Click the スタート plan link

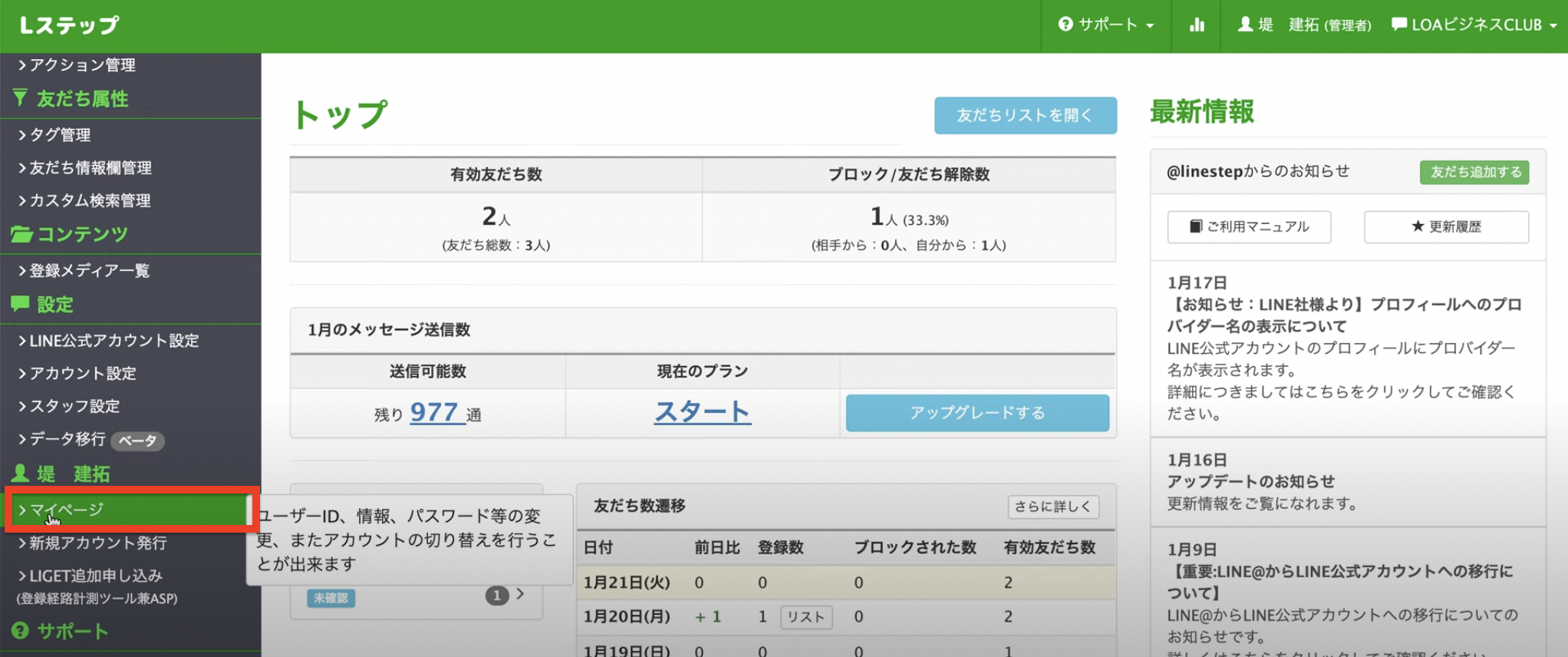(x=703, y=411)
